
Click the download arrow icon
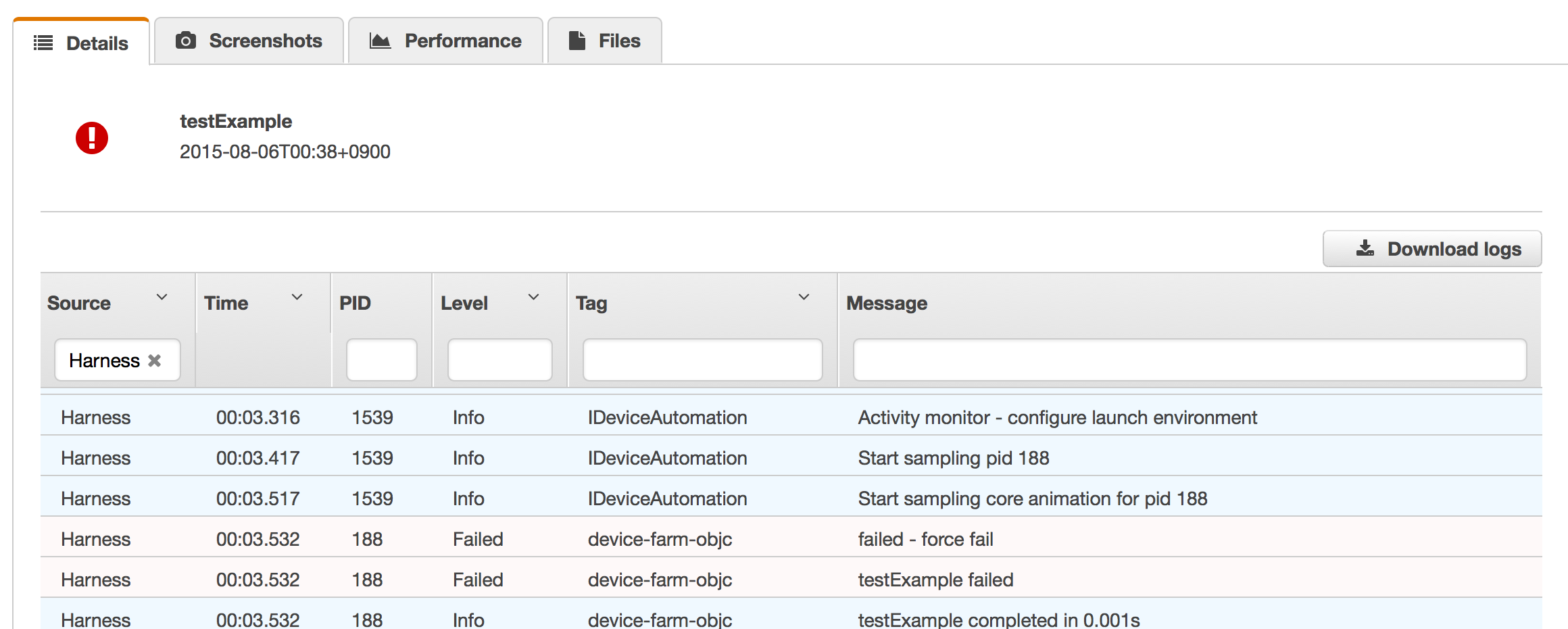1365,248
